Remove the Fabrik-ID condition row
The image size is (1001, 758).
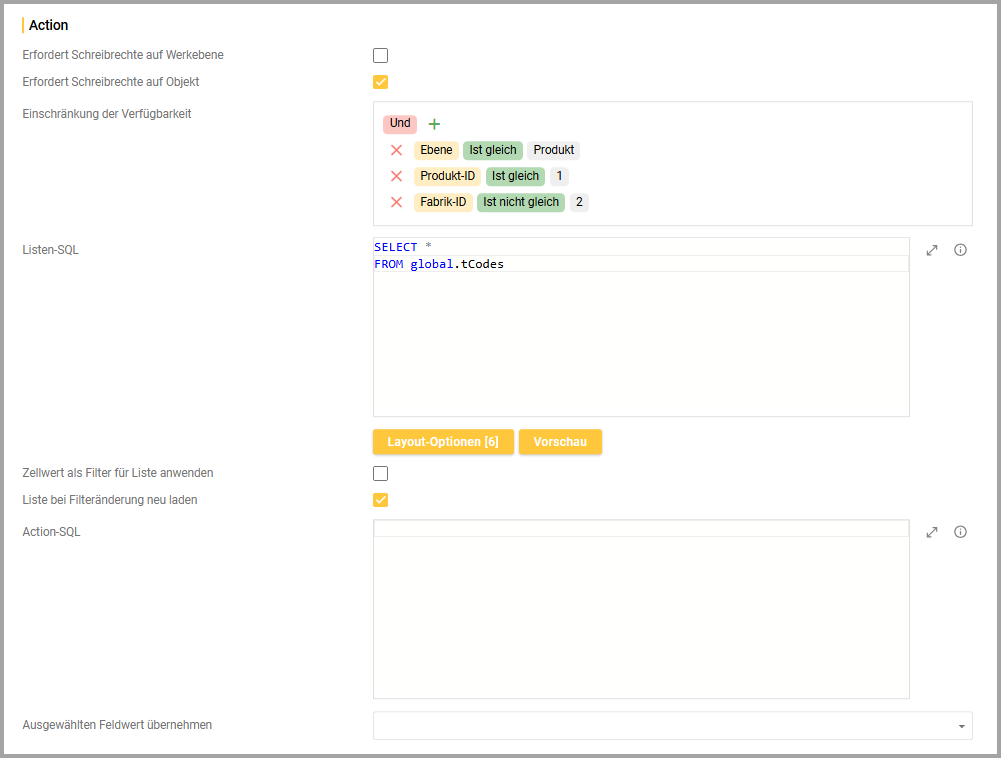[x=396, y=202]
